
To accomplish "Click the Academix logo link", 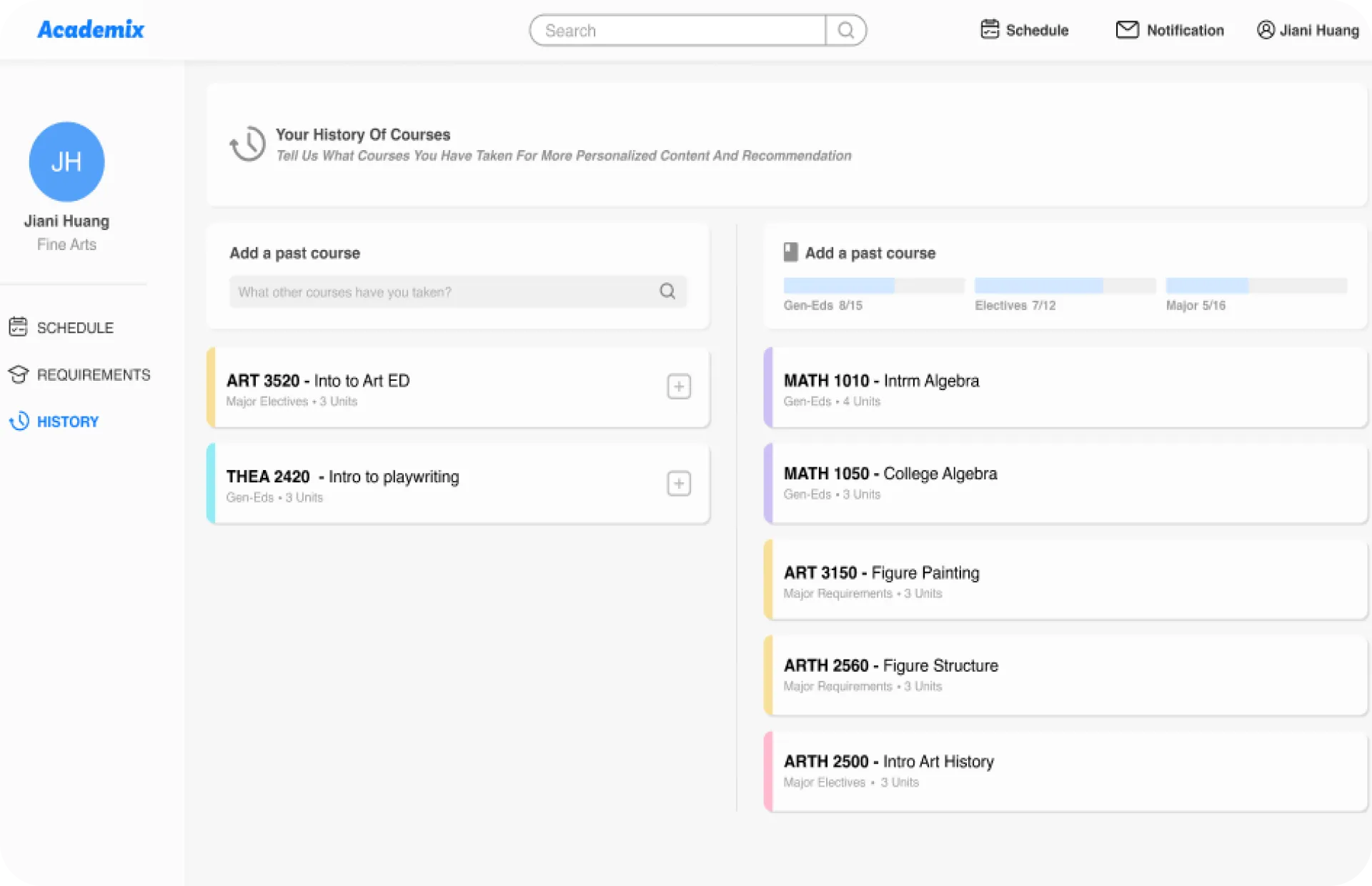I will click(x=90, y=28).
